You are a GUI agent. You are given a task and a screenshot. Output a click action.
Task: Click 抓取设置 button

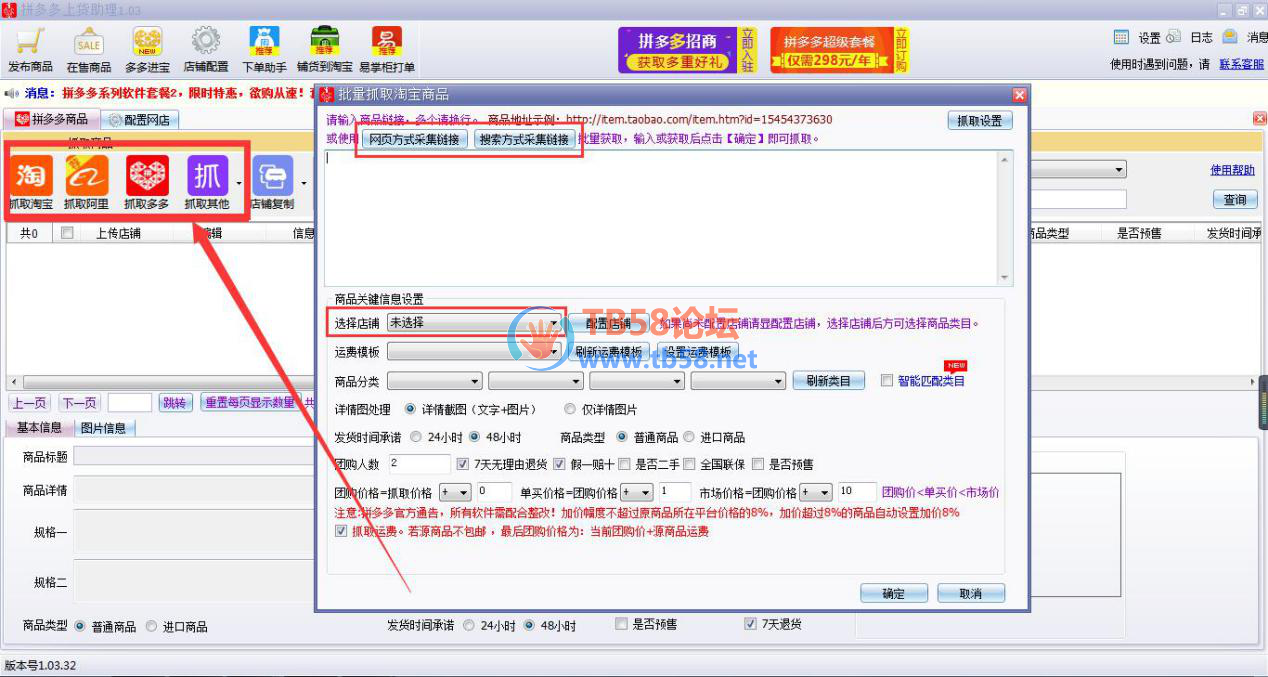pos(980,120)
